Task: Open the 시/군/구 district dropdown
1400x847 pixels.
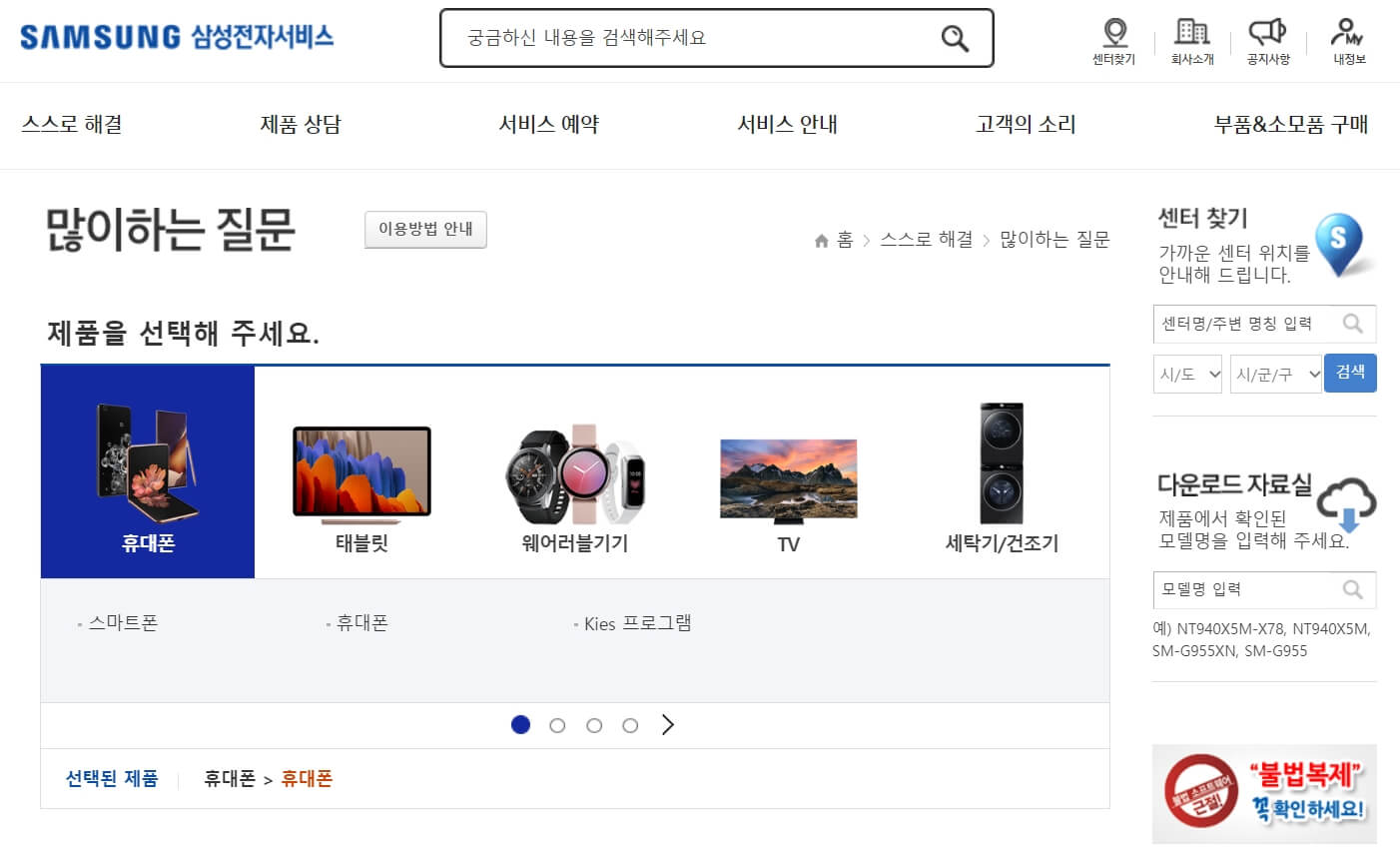Action: tap(1275, 375)
